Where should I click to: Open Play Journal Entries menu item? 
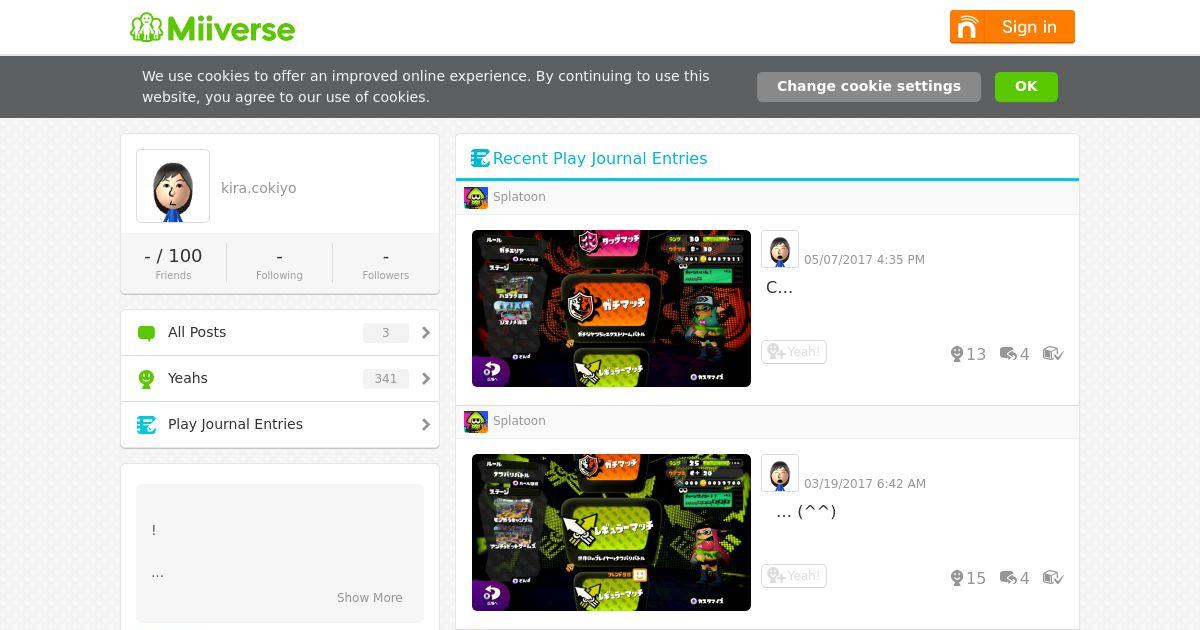point(280,425)
